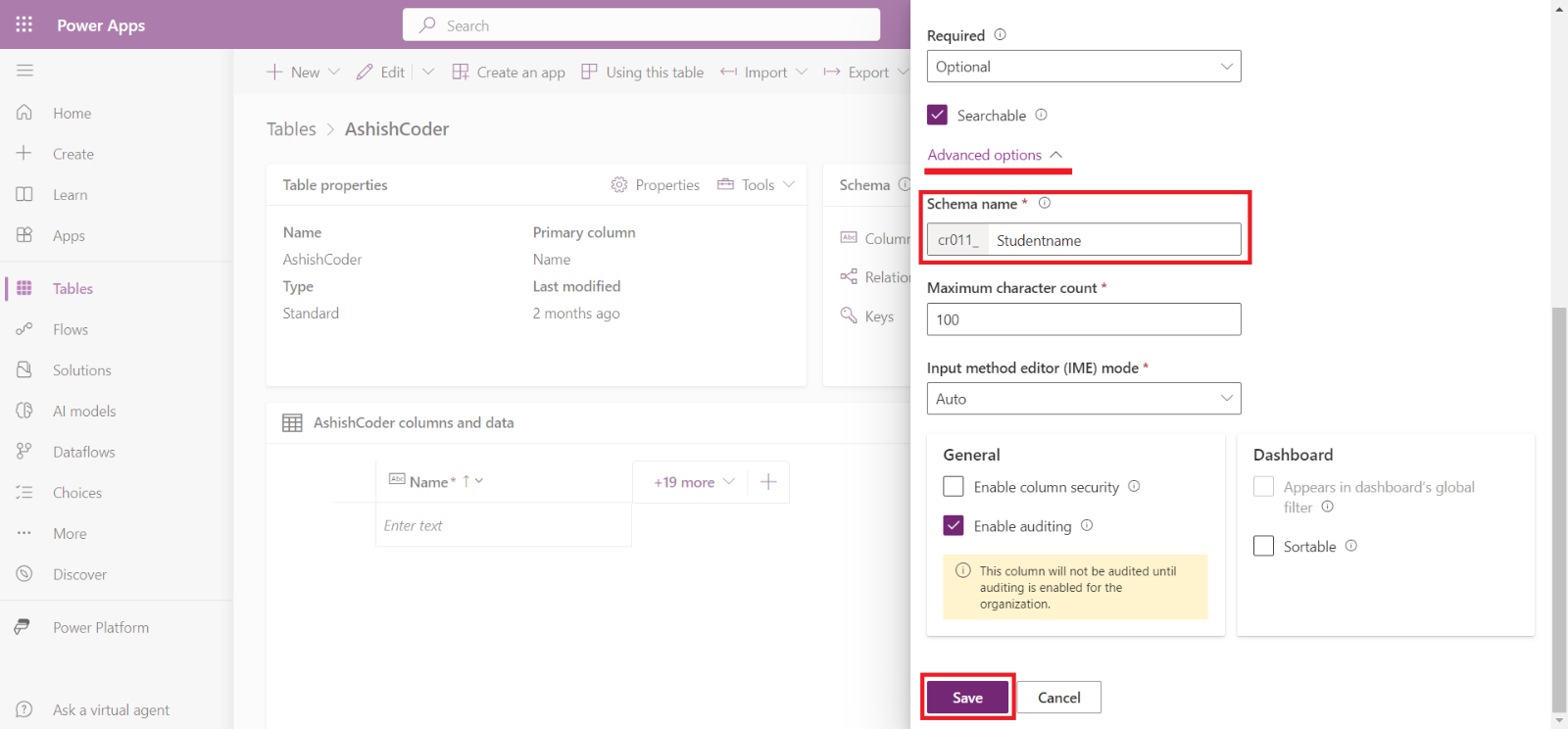The height and width of the screenshot is (729, 1568).
Task: Uncheck the Searchable checkbox
Action: [x=938, y=115]
